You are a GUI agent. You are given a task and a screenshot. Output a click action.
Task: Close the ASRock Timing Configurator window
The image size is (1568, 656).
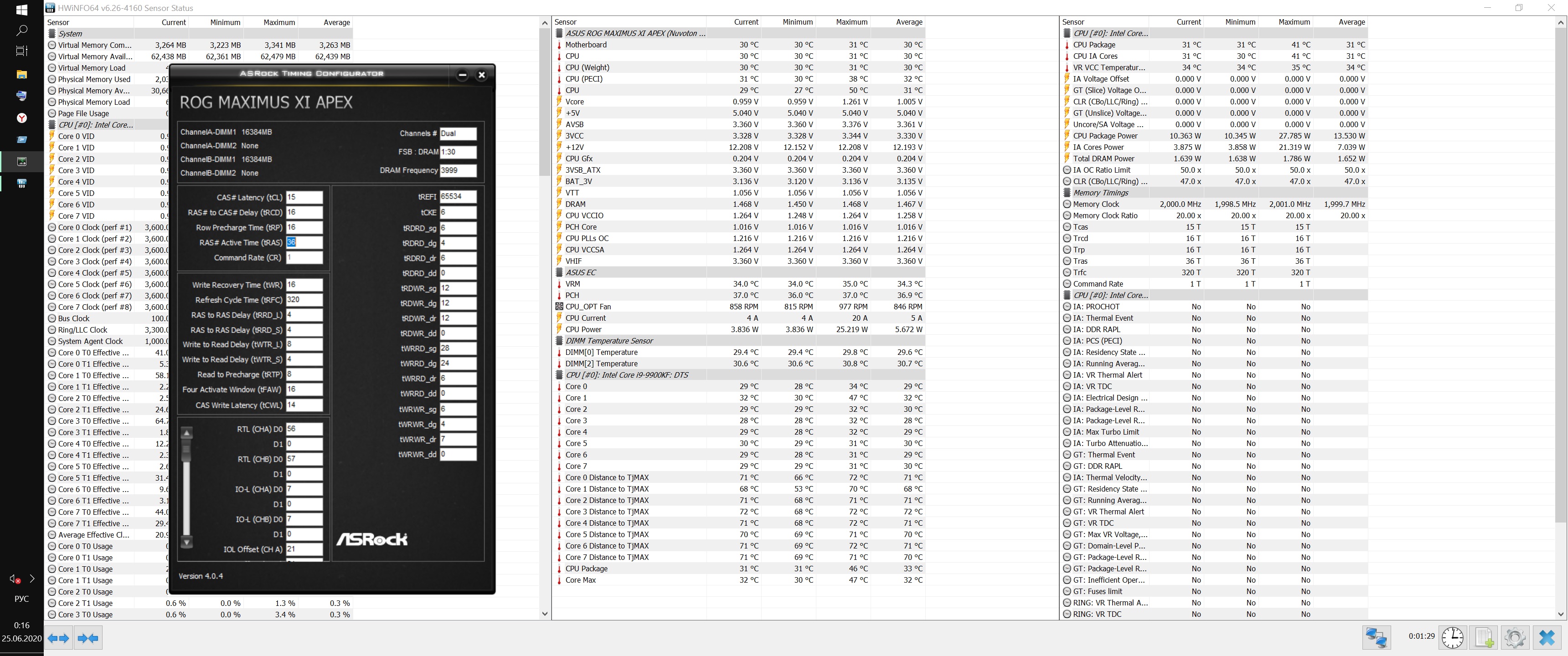pos(481,75)
